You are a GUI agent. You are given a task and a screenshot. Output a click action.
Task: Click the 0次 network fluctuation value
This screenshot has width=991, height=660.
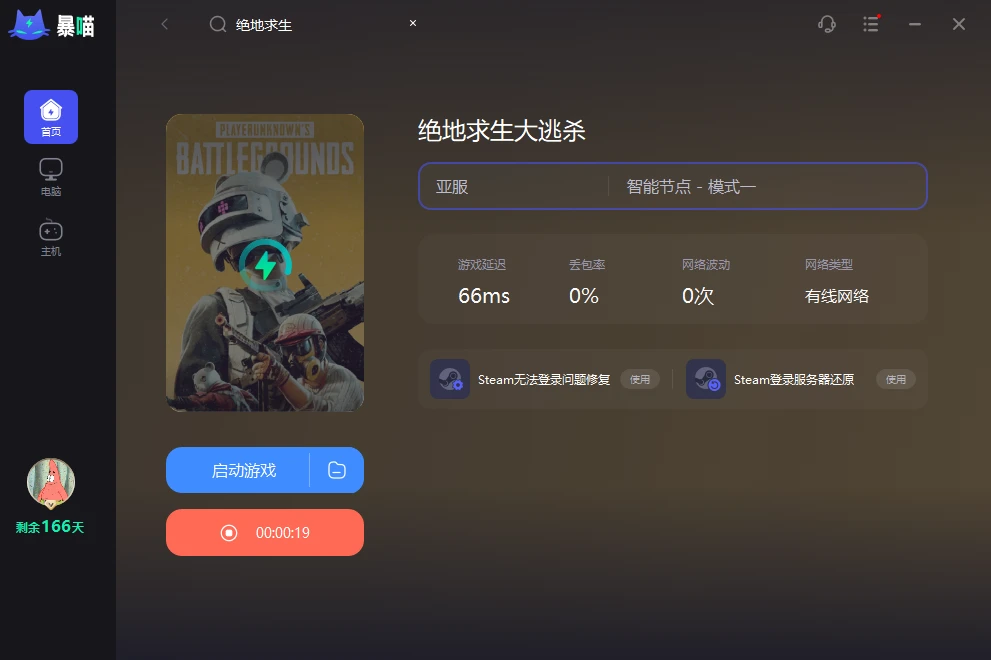698,296
